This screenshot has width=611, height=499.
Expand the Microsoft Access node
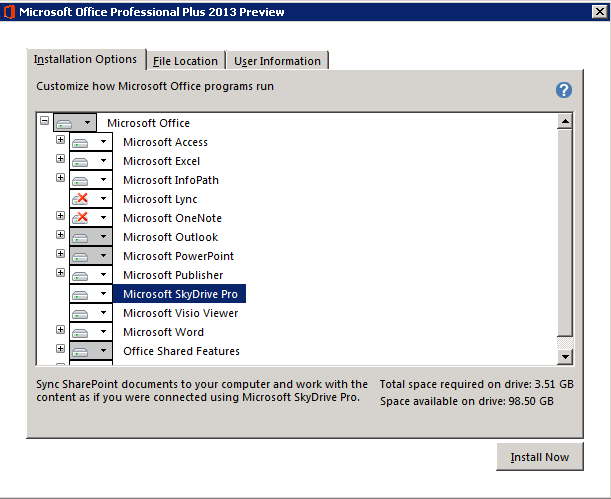[60, 139]
